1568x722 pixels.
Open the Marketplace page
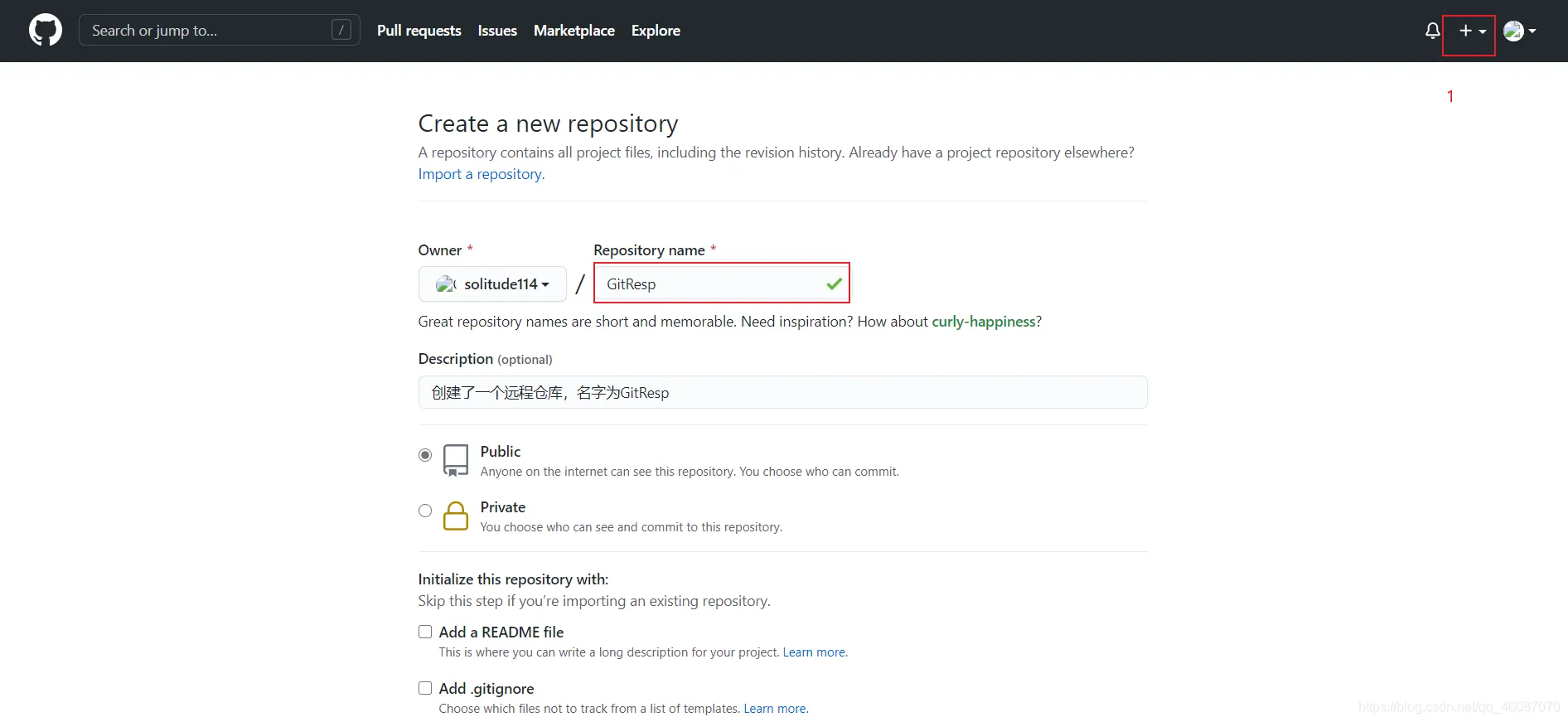tap(573, 31)
